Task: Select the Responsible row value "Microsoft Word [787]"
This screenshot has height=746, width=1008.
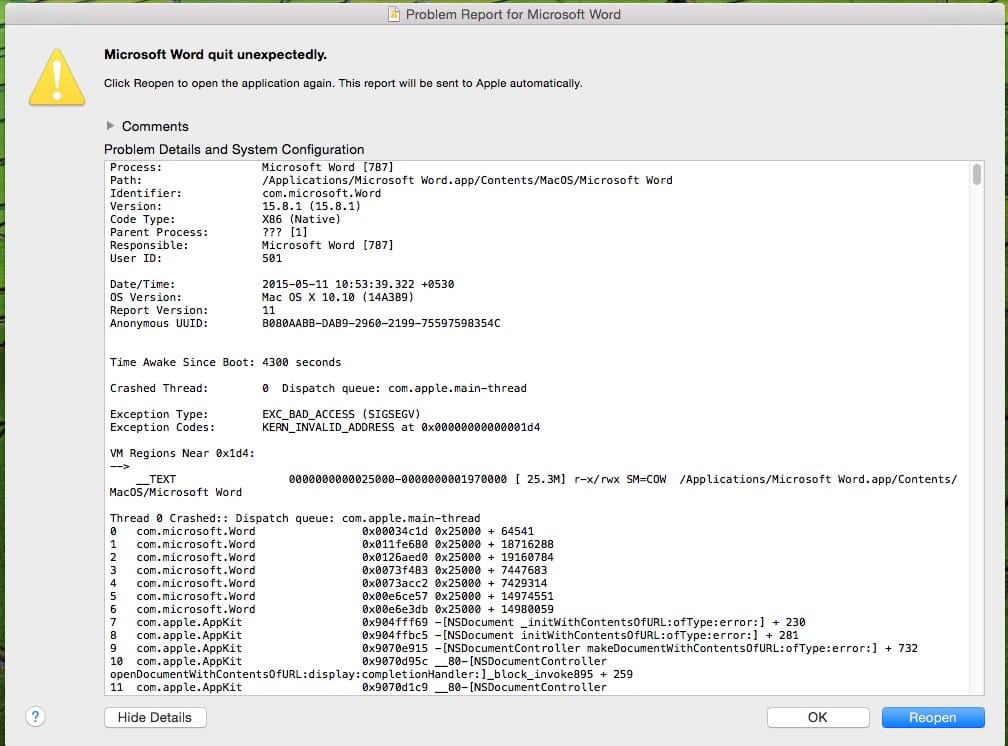Action: pos(327,245)
